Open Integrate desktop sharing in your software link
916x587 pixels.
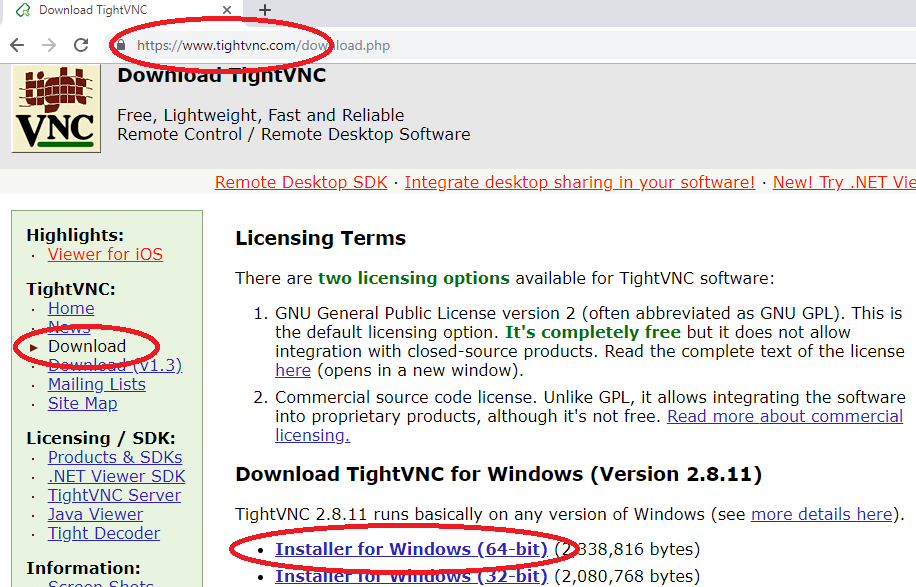point(579,182)
